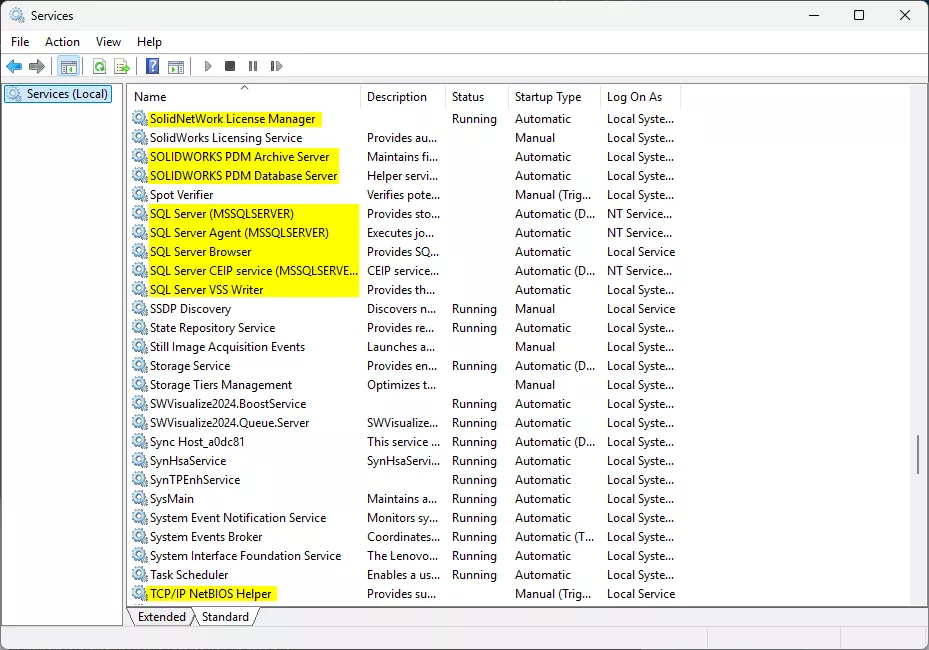
Task: Click the Show/Hide Action Pane icon
Action: [176, 66]
